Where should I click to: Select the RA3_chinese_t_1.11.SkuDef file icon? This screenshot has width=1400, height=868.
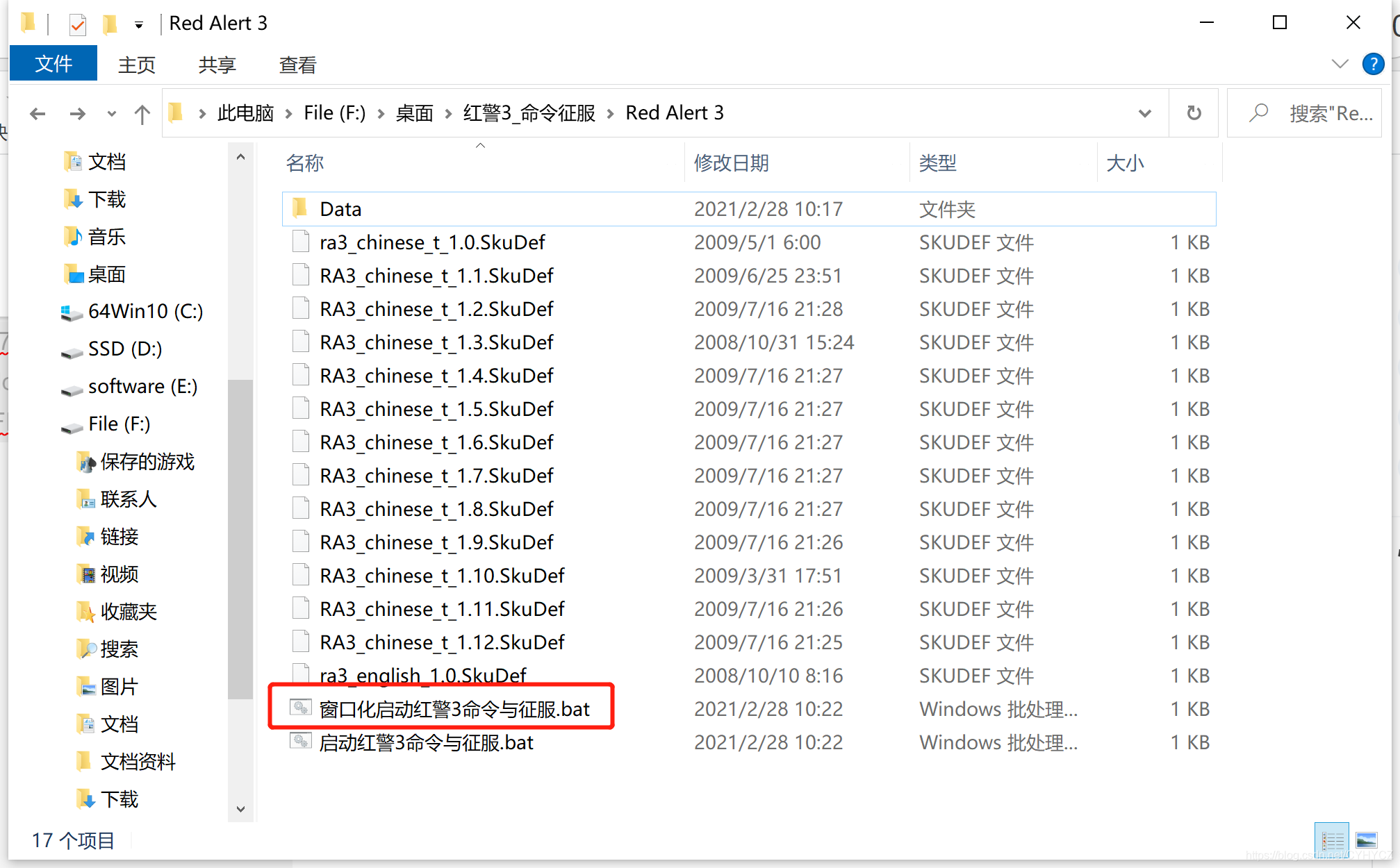[x=300, y=608]
